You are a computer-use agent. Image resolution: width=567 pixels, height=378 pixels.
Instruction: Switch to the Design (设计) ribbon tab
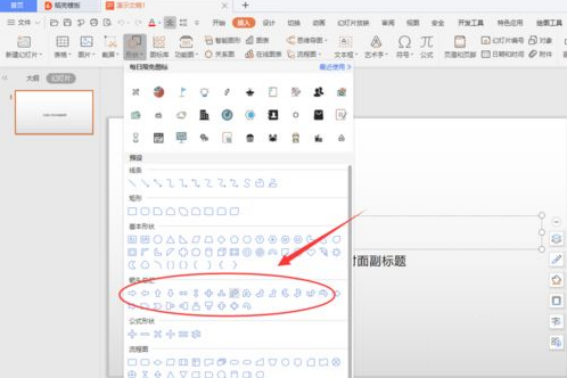(269, 23)
